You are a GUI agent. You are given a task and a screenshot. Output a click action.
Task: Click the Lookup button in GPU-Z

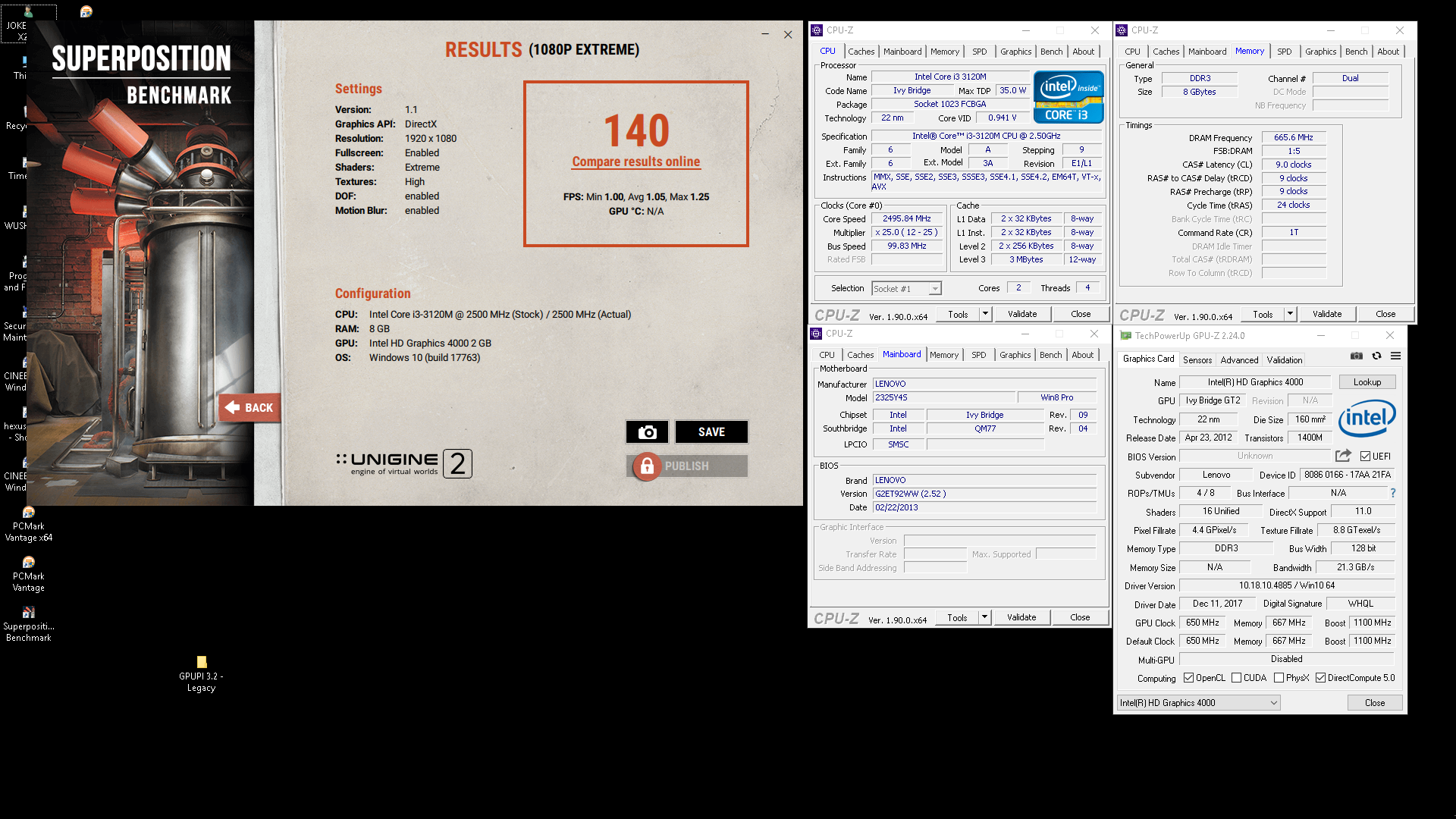1367,382
